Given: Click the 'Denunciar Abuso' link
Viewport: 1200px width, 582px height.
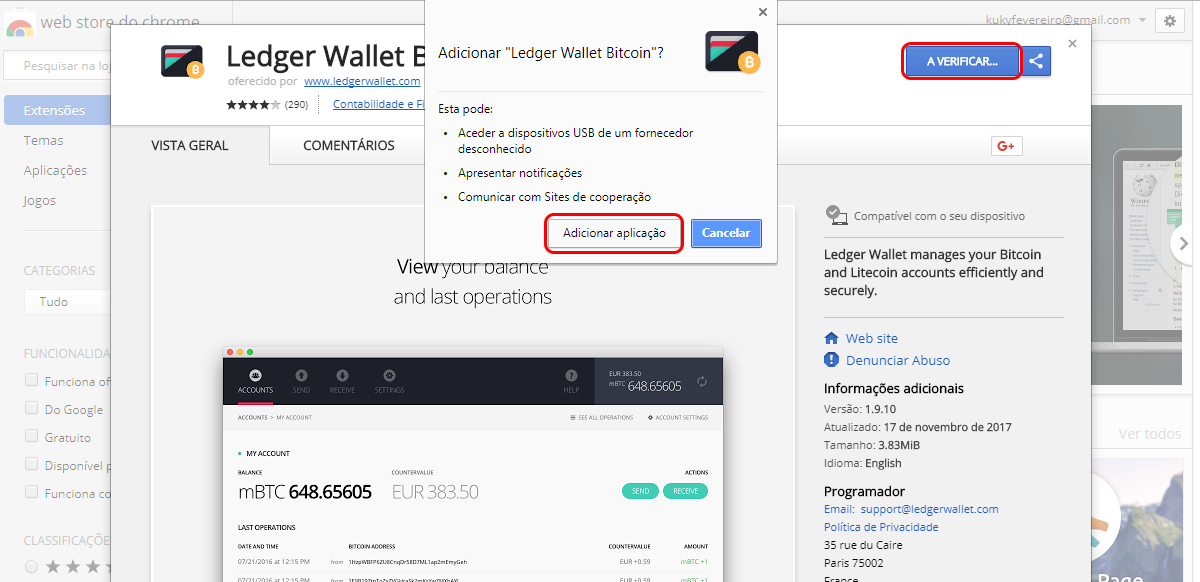Looking at the screenshot, I should click(898, 360).
